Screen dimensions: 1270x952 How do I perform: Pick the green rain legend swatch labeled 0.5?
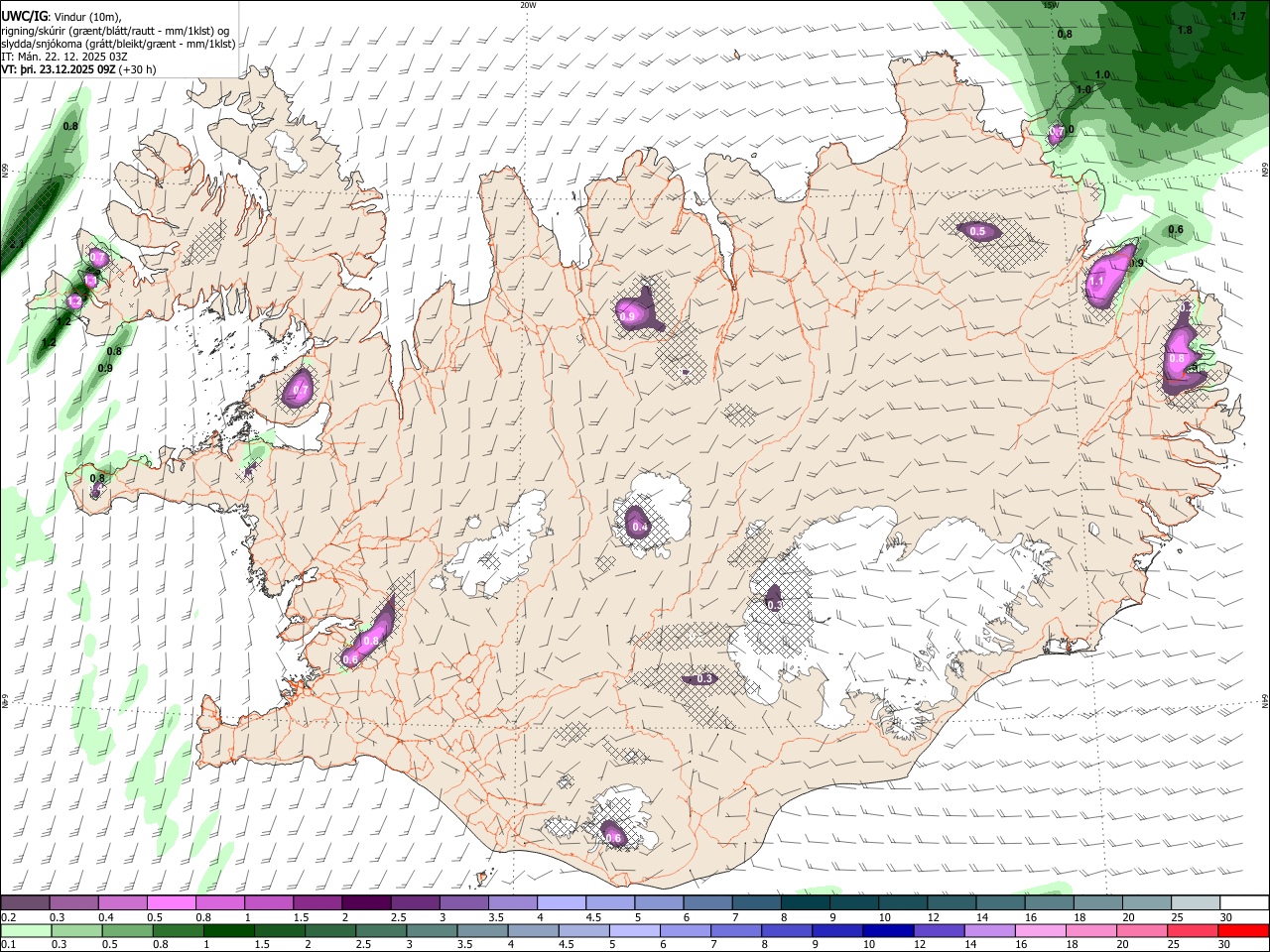[x=127, y=930]
